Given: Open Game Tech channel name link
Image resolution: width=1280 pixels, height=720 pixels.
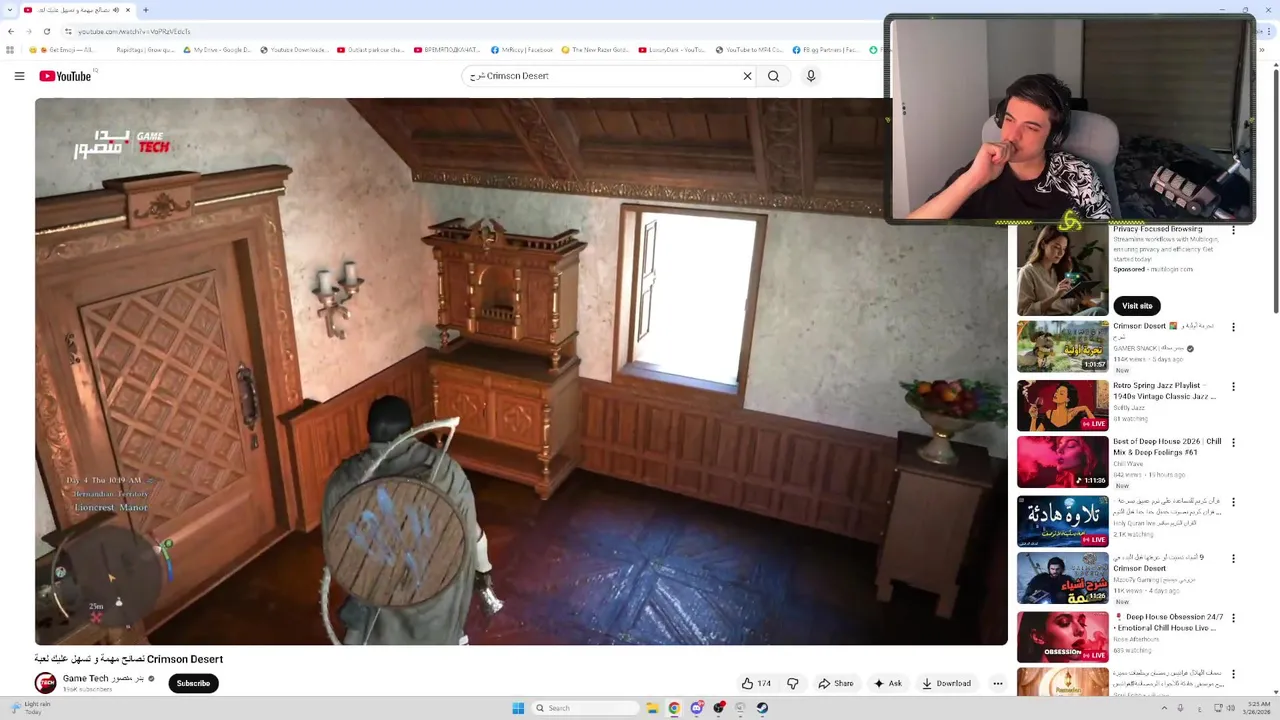Looking at the screenshot, I should pos(104,678).
